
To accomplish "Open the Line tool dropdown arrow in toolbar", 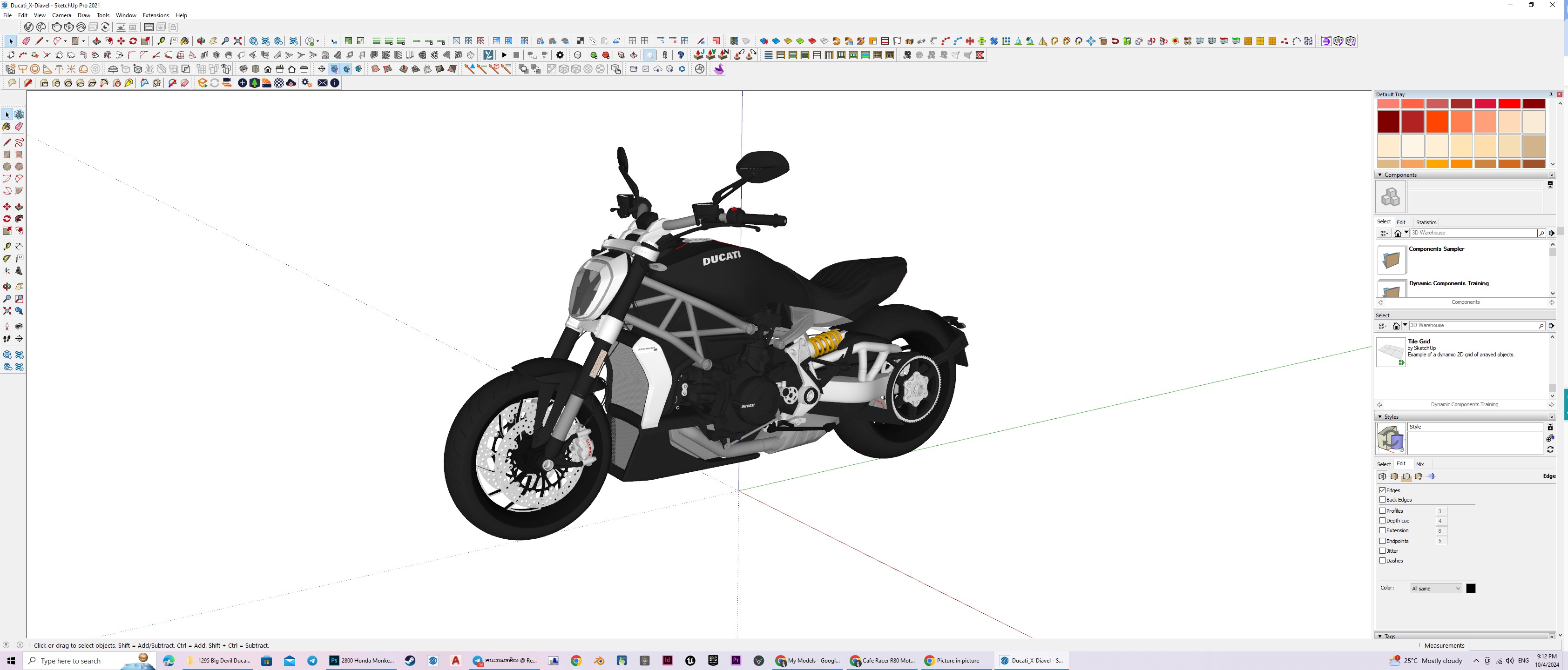I will click(47, 41).
